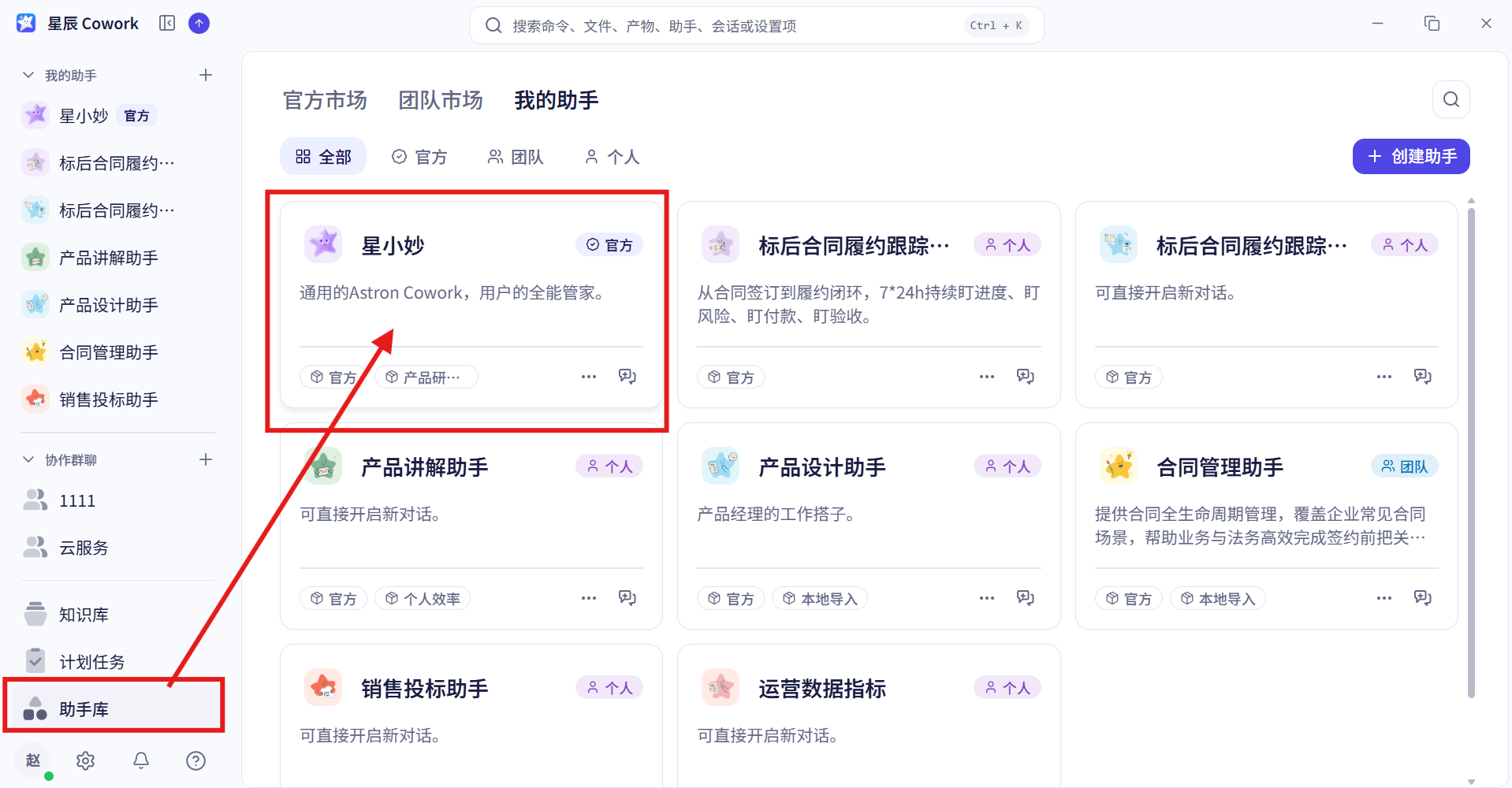Open 合同管理助手 in the sidebar list
This screenshot has height=788, width=1512.
tap(118, 352)
